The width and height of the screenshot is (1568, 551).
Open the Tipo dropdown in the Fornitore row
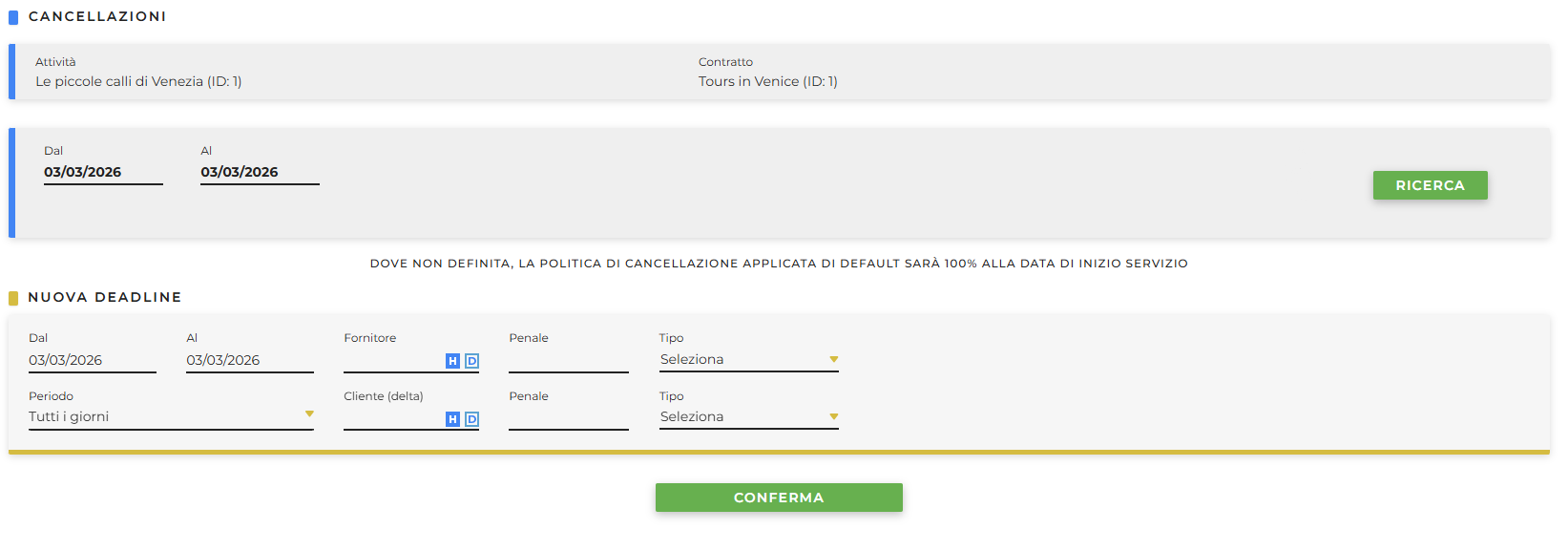pos(748,360)
